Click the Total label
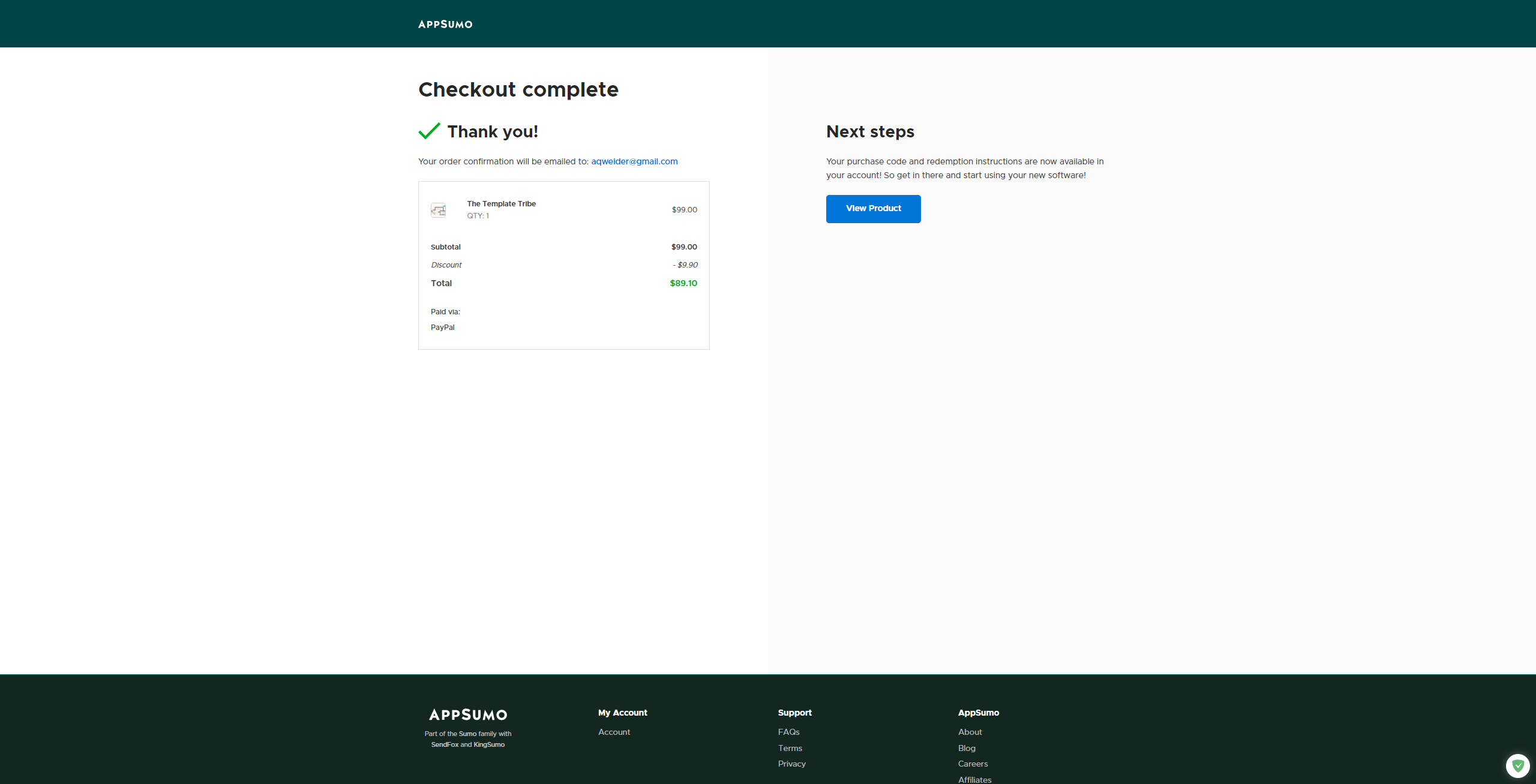 point(441,283)
